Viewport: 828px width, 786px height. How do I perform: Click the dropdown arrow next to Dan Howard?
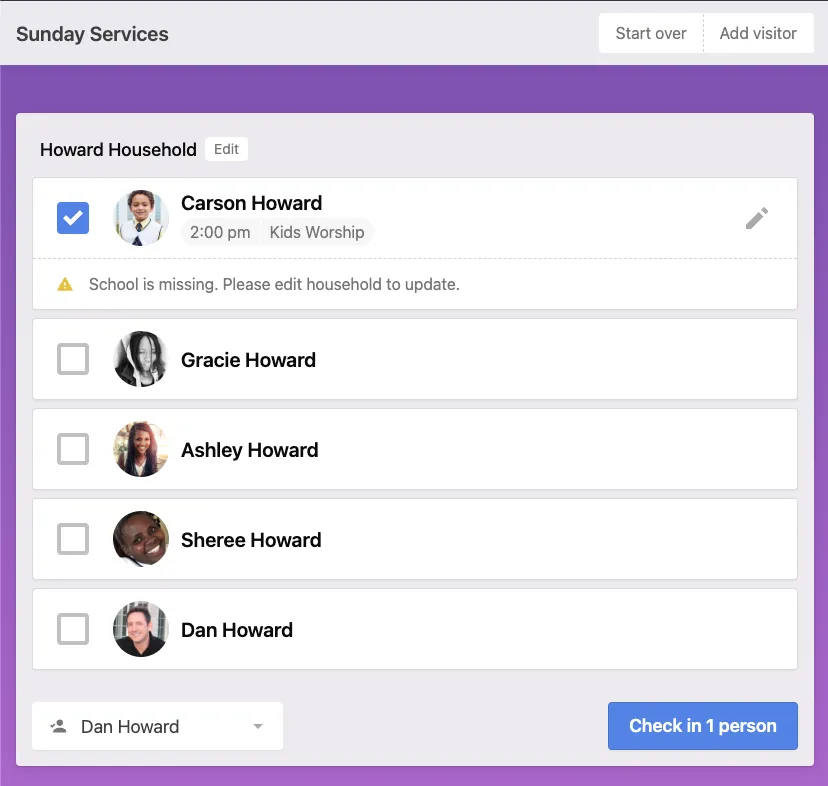(258, 727)
